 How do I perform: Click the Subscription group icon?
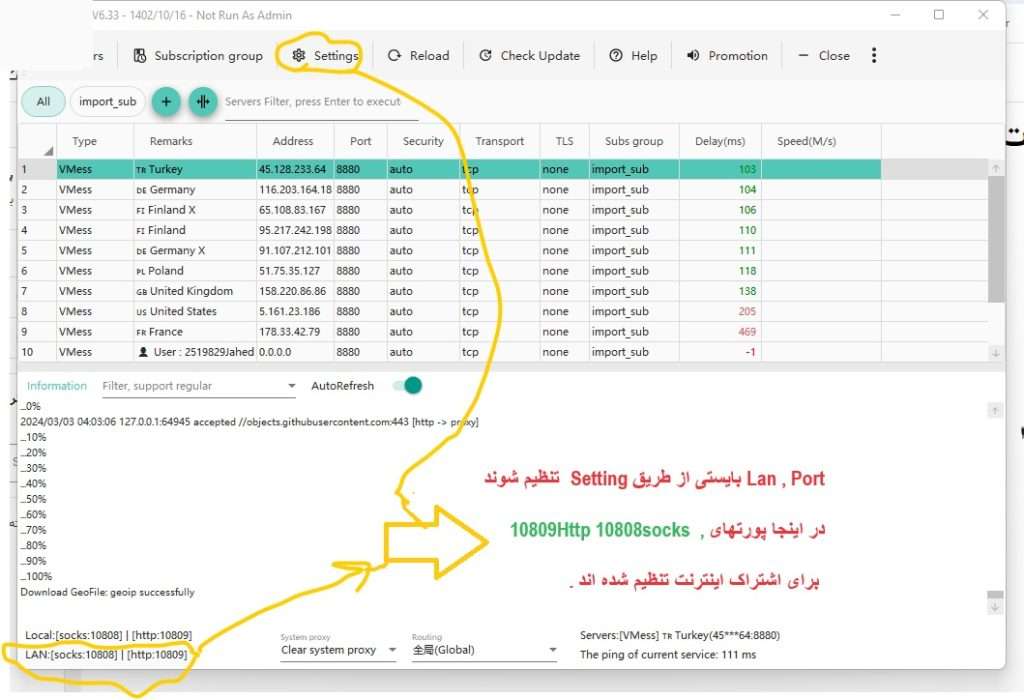pyautogui.click(x=141, y=55)
